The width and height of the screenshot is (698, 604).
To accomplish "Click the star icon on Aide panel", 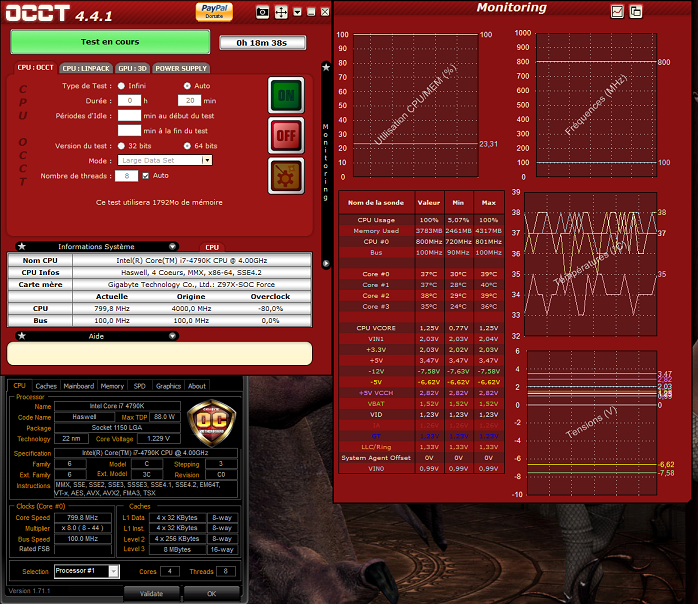I will click(22, 336).
